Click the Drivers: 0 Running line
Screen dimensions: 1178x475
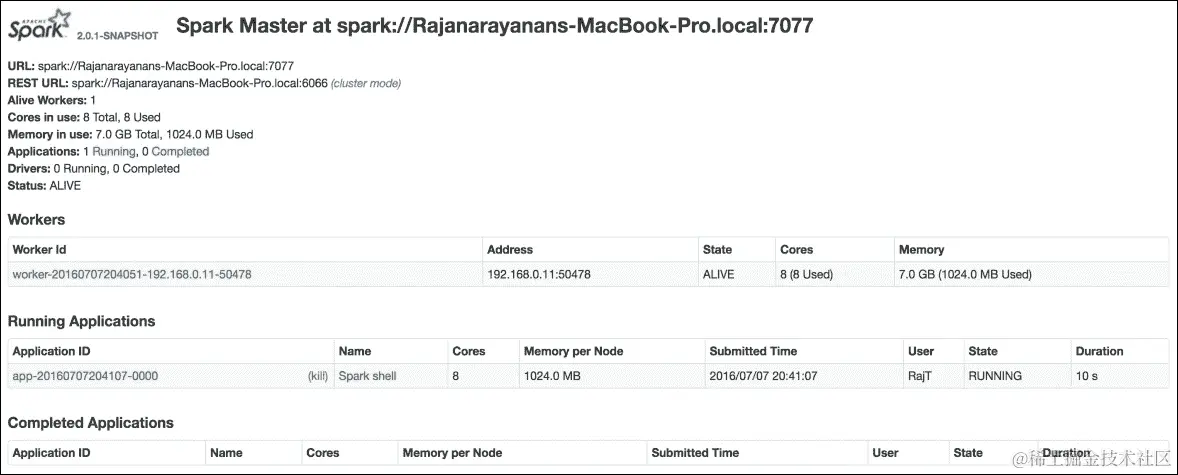point(93,168)
